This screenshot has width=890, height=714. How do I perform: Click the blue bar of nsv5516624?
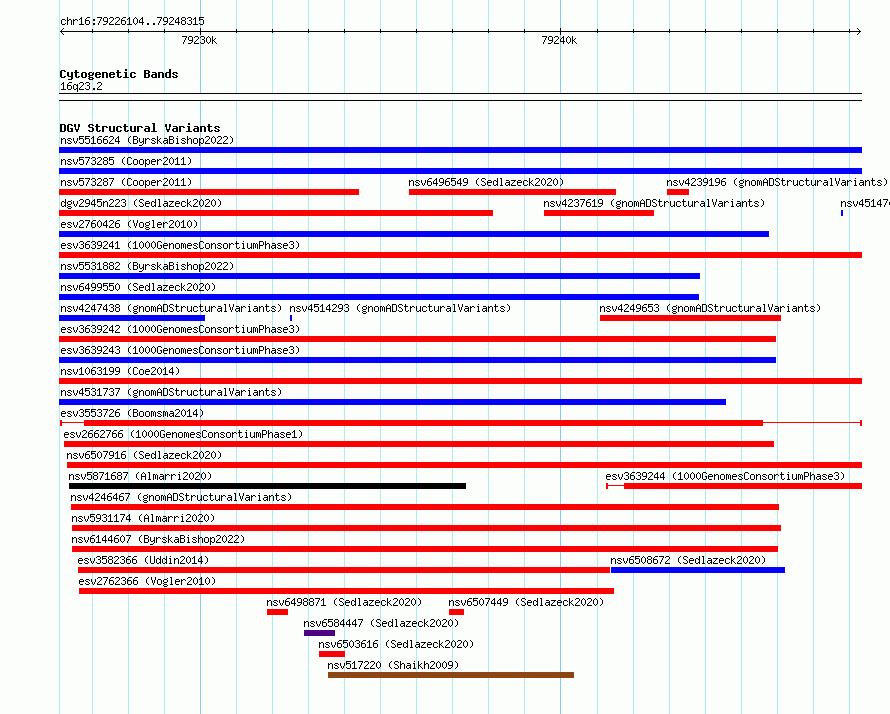point(460,150)
